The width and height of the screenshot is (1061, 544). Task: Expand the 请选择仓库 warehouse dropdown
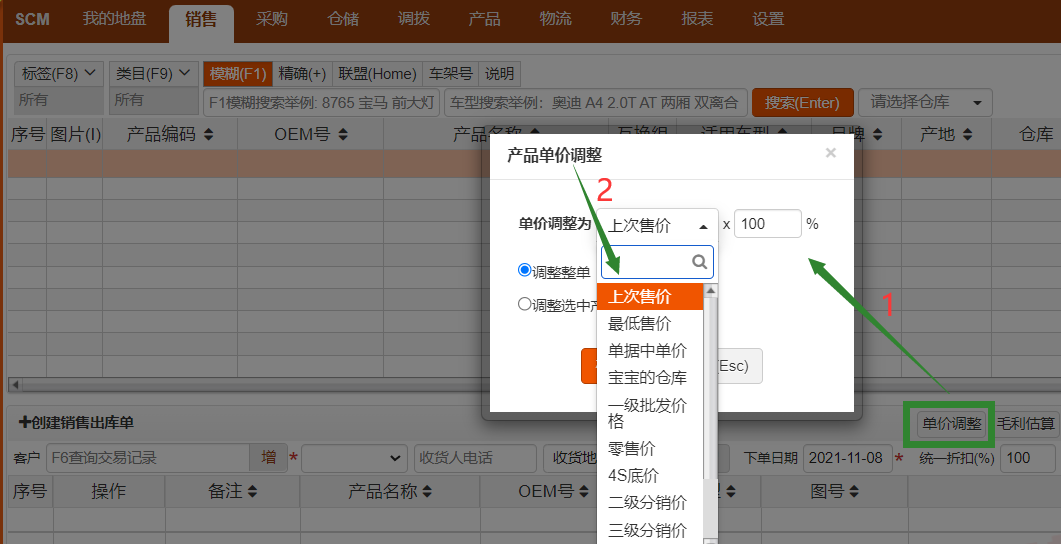925,102
